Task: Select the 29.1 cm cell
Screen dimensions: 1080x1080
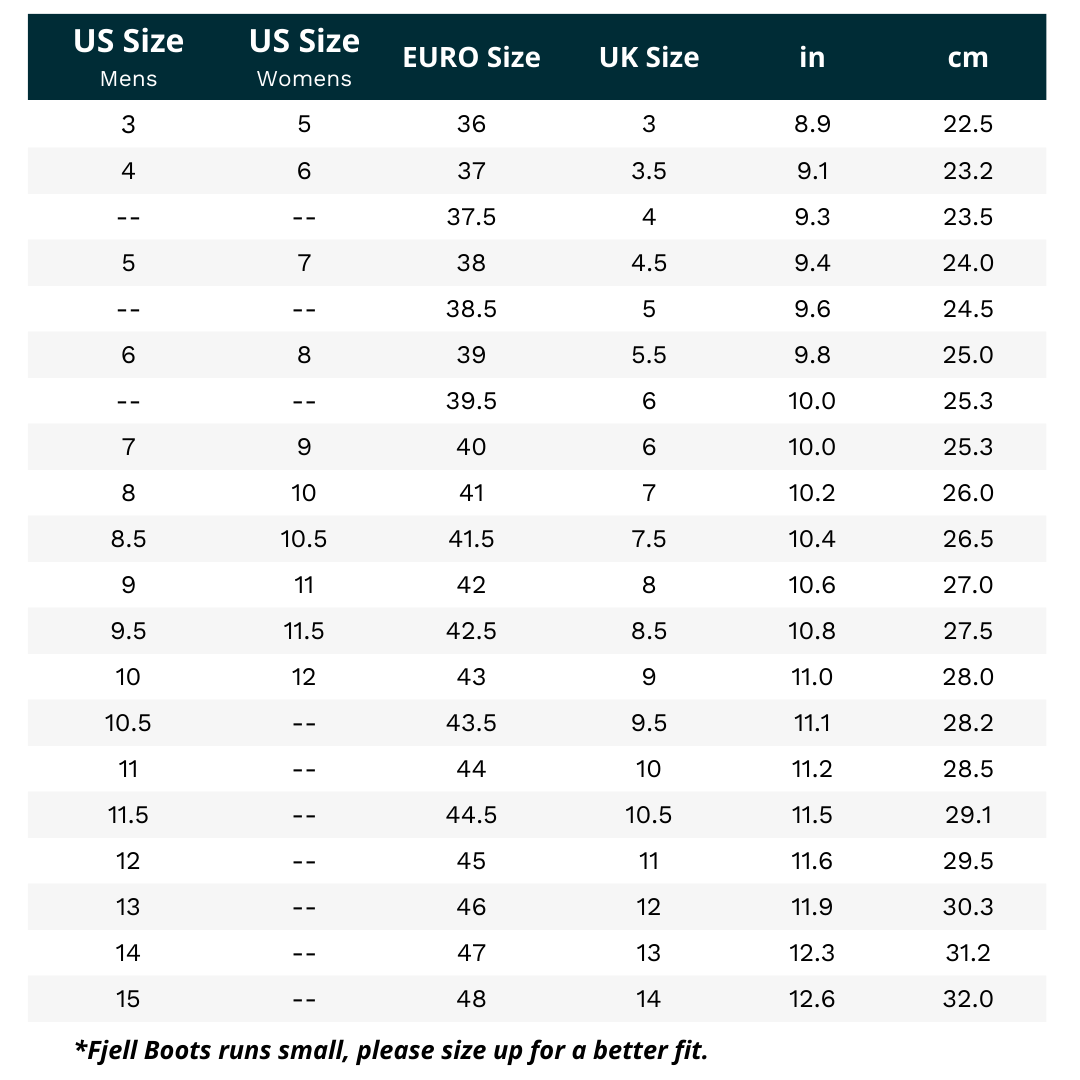Action: [x=967, y=815]
